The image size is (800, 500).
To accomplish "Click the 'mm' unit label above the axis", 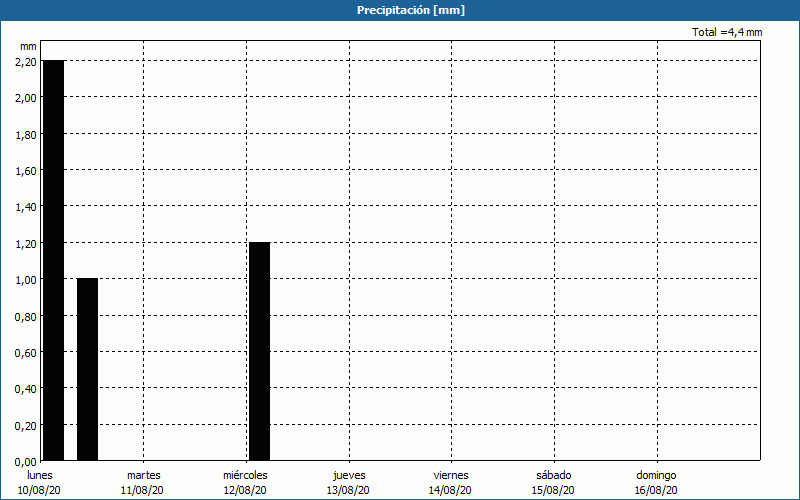I will (x=29, y=46).
